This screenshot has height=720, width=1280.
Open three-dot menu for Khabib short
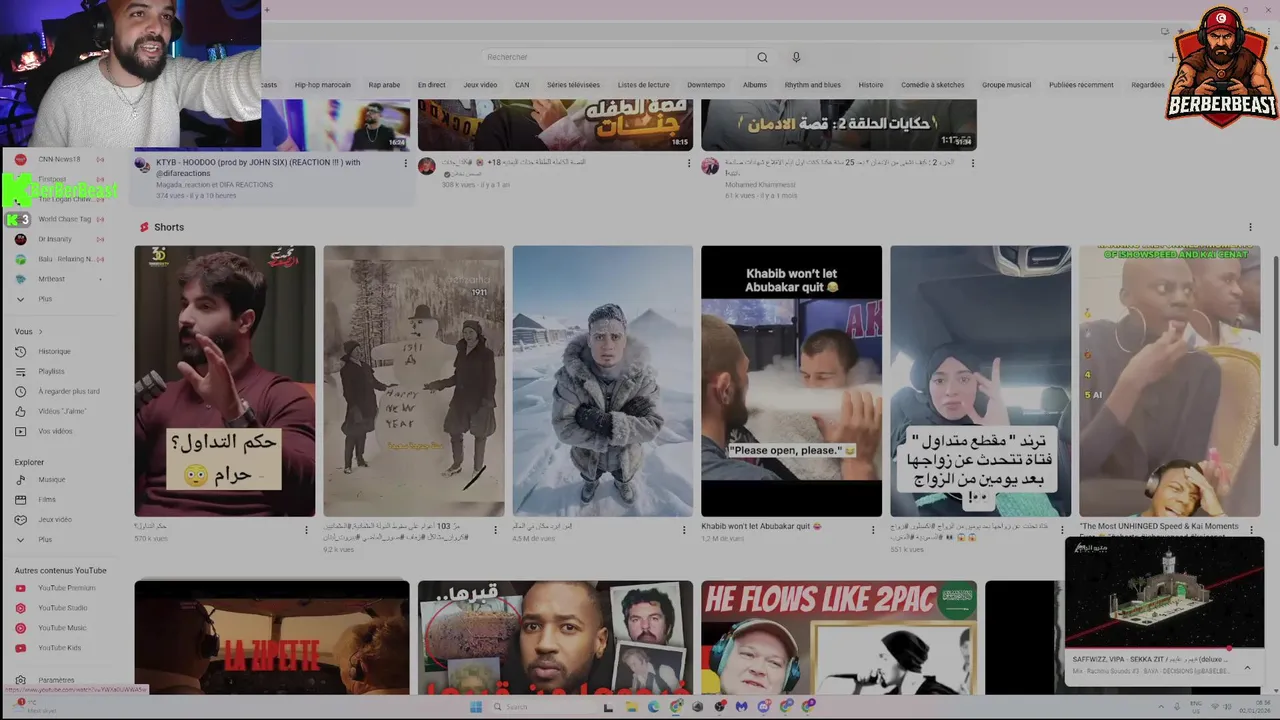click(x=873, y=530)
